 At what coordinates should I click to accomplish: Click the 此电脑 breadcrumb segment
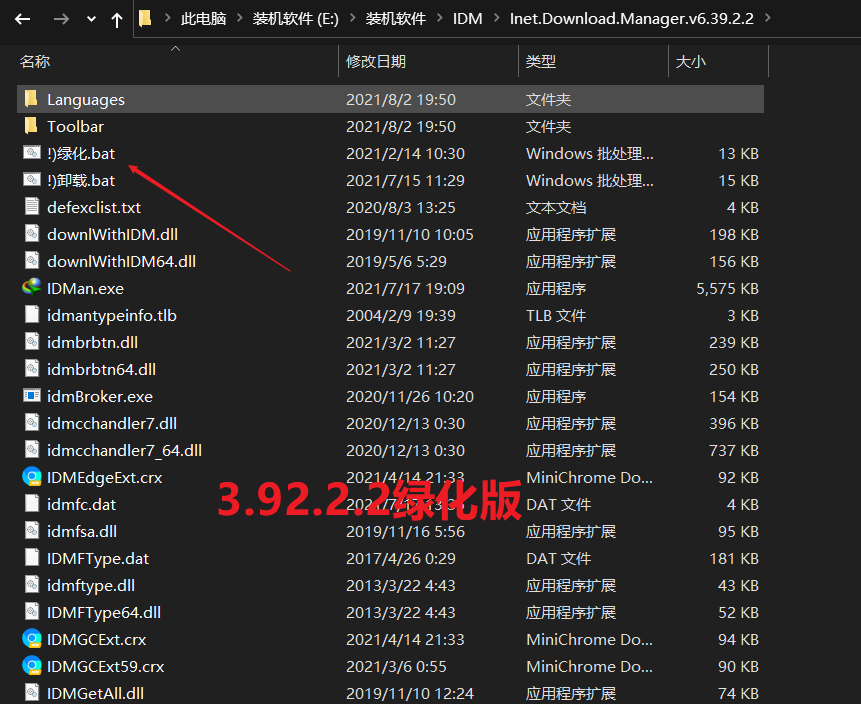pyautogui.click(x=203, y=19)
